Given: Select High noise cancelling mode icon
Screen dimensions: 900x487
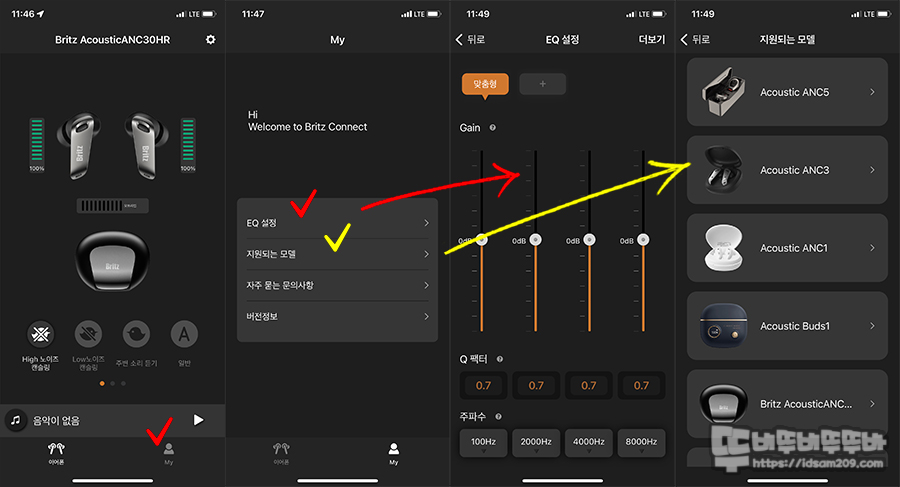Looking at the screenshot, I should pos(40,334).
